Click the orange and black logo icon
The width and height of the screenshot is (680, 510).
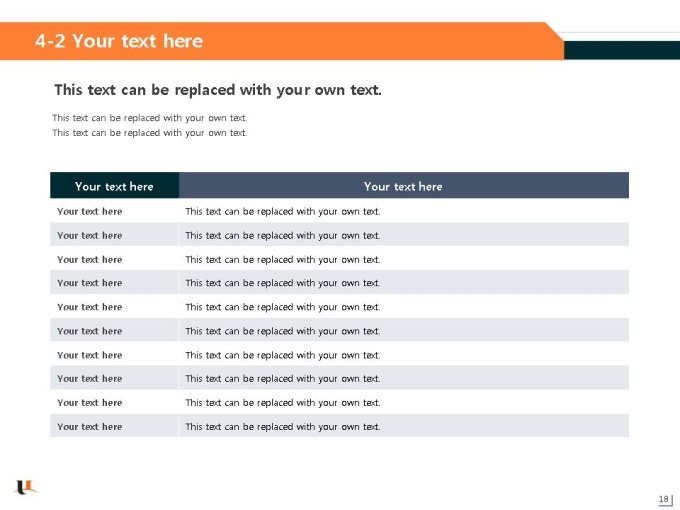26,487
